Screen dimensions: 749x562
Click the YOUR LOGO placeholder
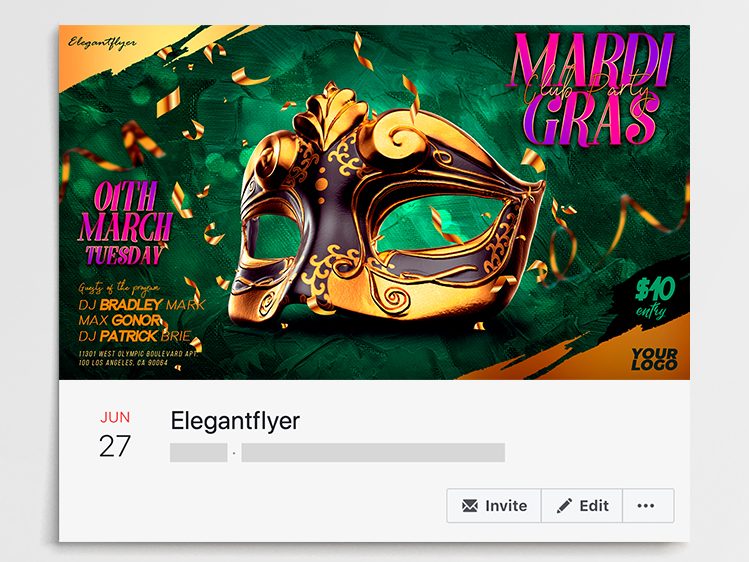pyautogui.click(x=654, y=359)
